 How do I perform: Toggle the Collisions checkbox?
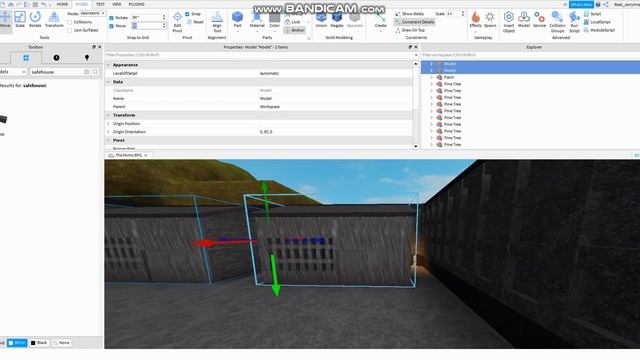click(x=70, y=22)
